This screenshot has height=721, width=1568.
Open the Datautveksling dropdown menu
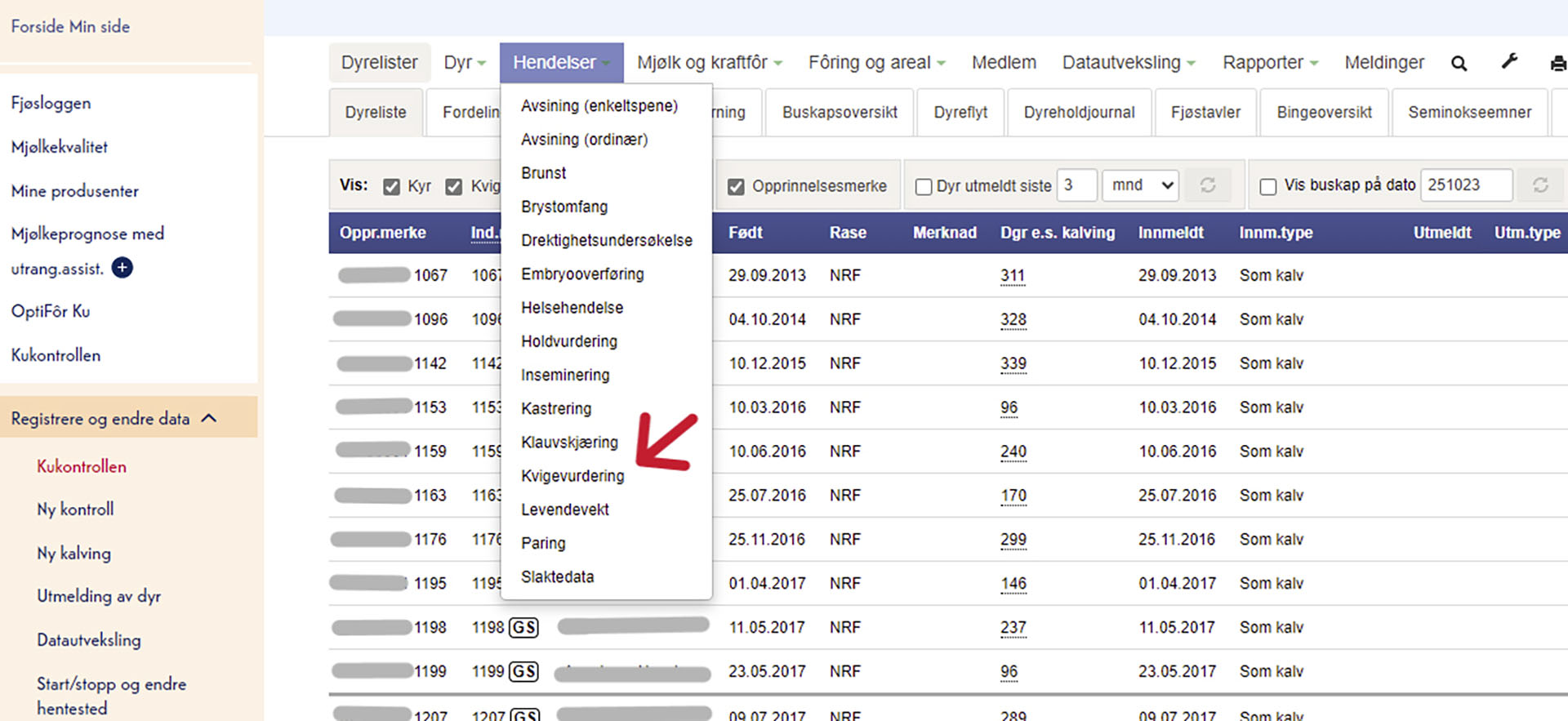click(x=1129, y=63)
